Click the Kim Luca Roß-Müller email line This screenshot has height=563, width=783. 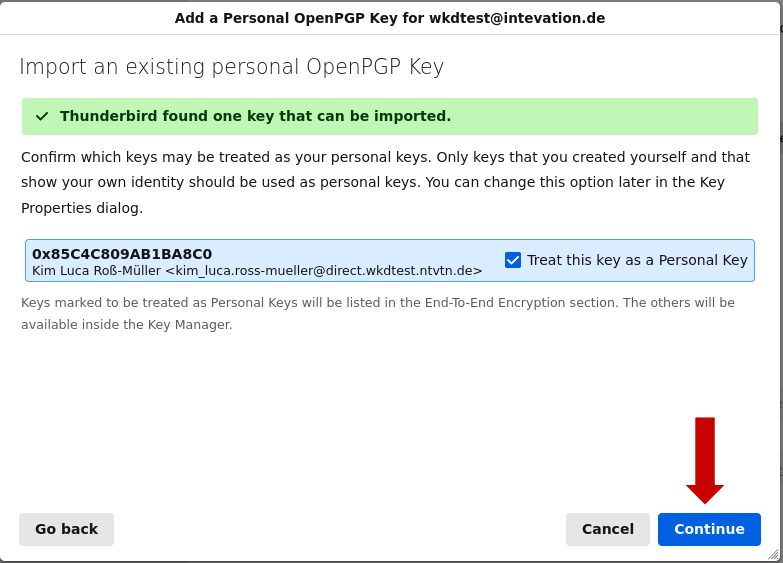257,270
